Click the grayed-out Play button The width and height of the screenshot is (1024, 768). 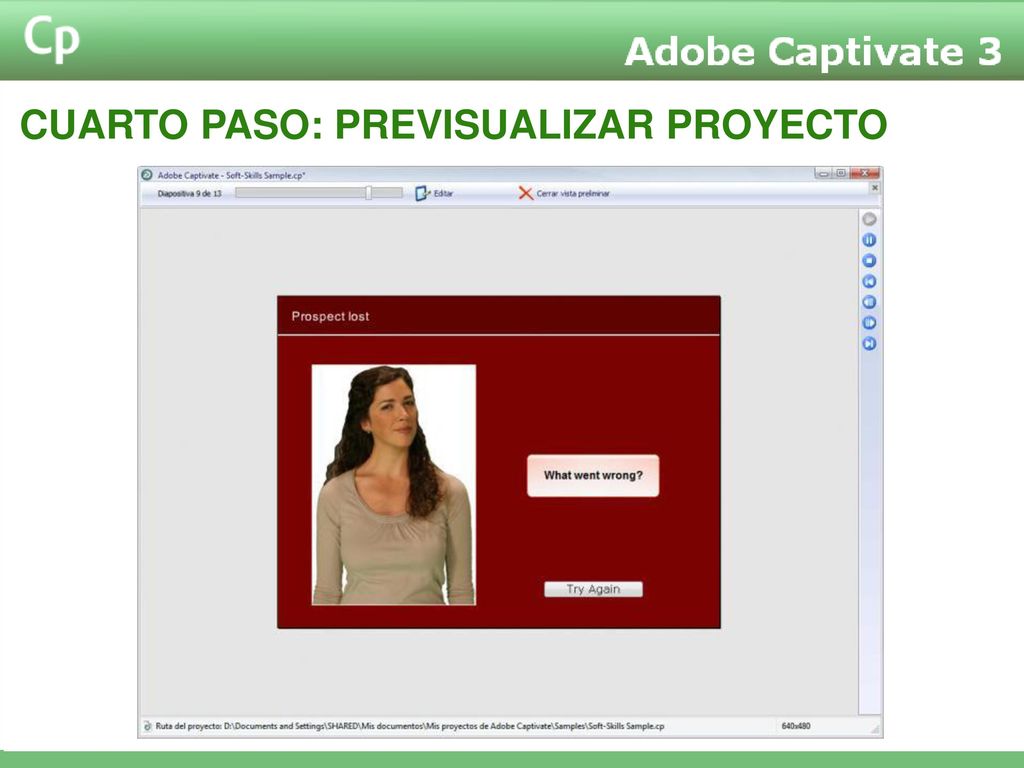[869, 219]
